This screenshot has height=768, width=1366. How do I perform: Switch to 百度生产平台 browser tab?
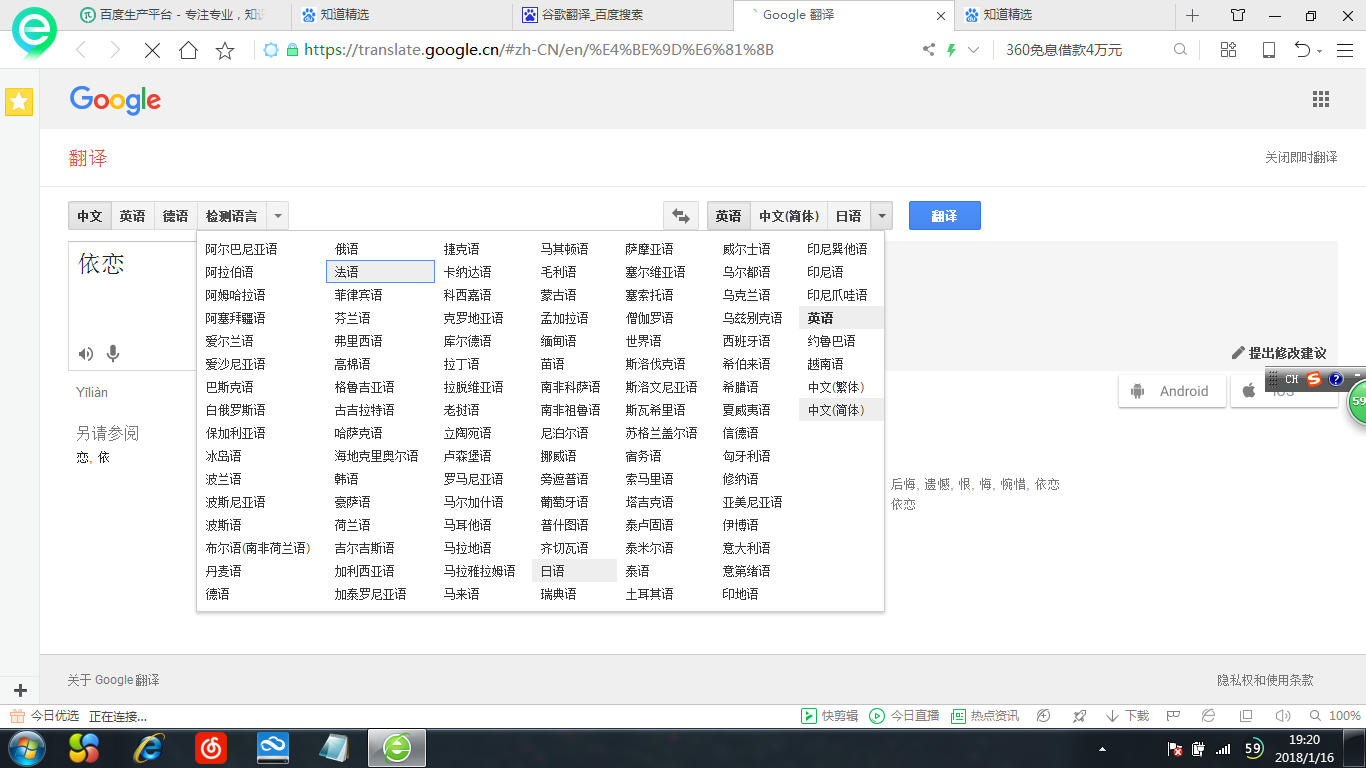(180, 15)
